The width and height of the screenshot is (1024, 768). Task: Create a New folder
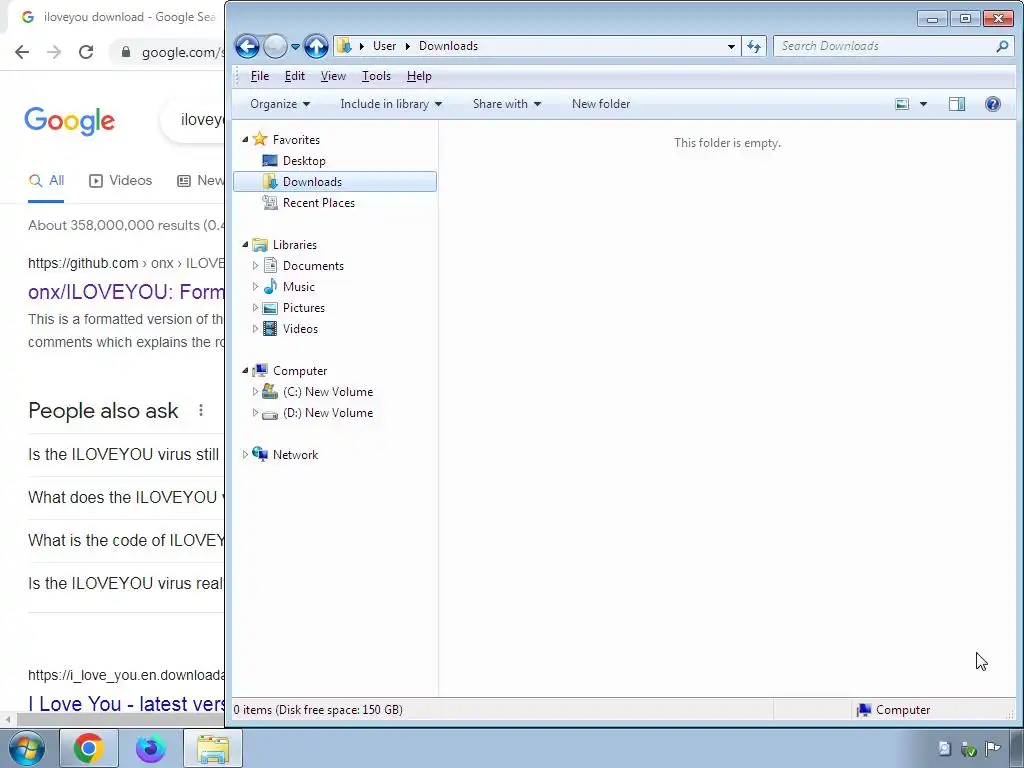(601, 104)
